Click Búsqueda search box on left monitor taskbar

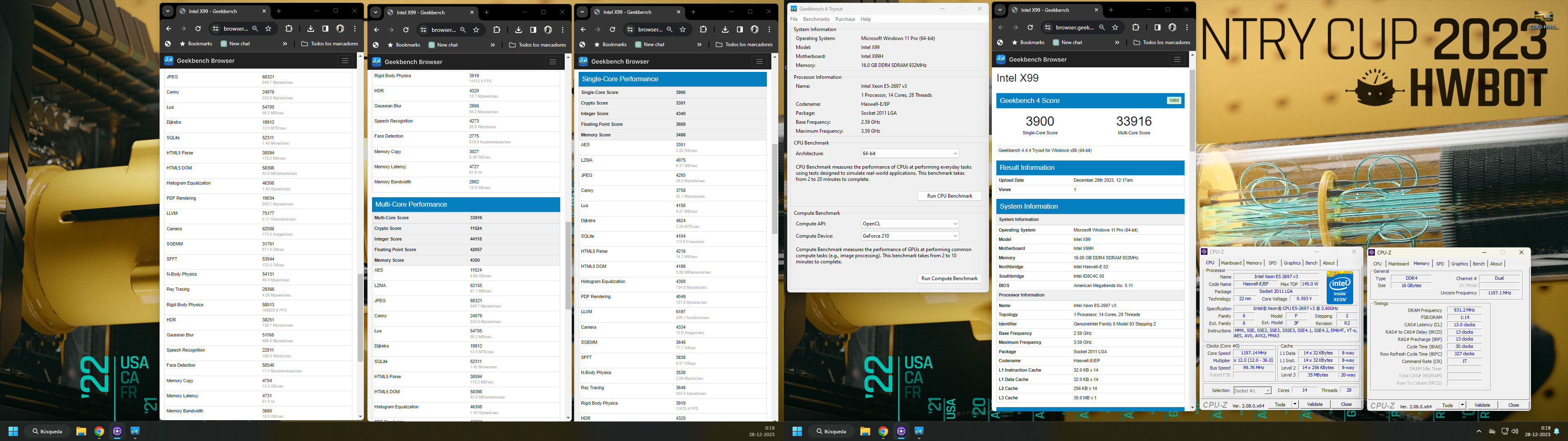(x=47, y=431)
